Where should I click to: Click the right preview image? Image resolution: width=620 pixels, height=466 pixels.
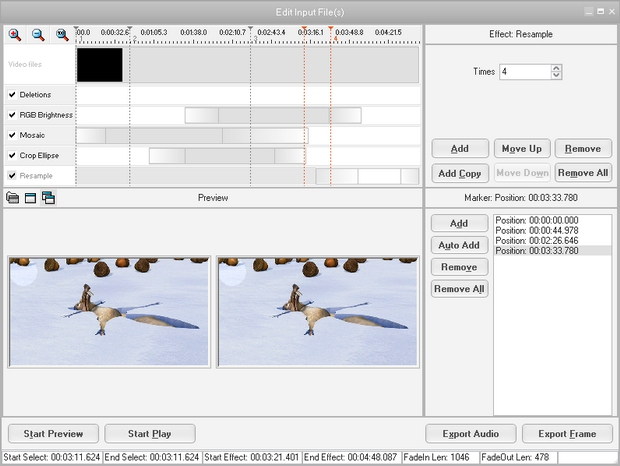pos(318,312)
